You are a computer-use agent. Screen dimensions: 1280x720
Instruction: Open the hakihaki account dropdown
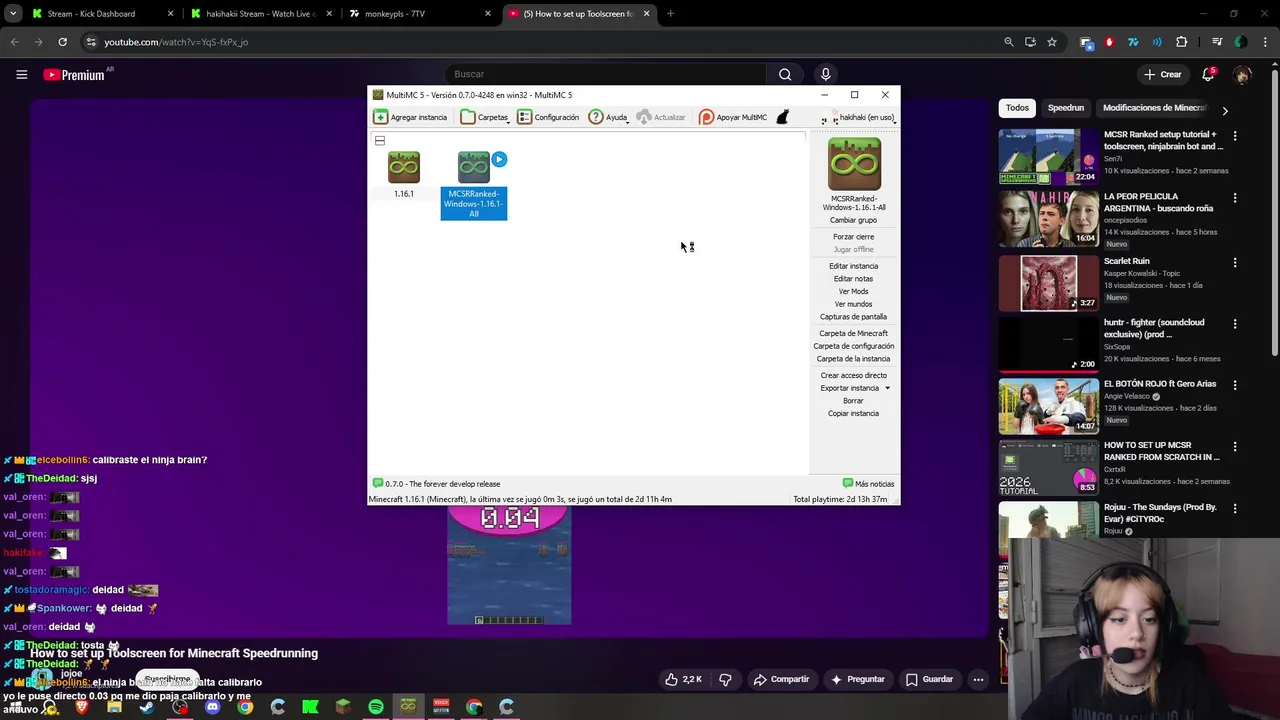(860, 117)
